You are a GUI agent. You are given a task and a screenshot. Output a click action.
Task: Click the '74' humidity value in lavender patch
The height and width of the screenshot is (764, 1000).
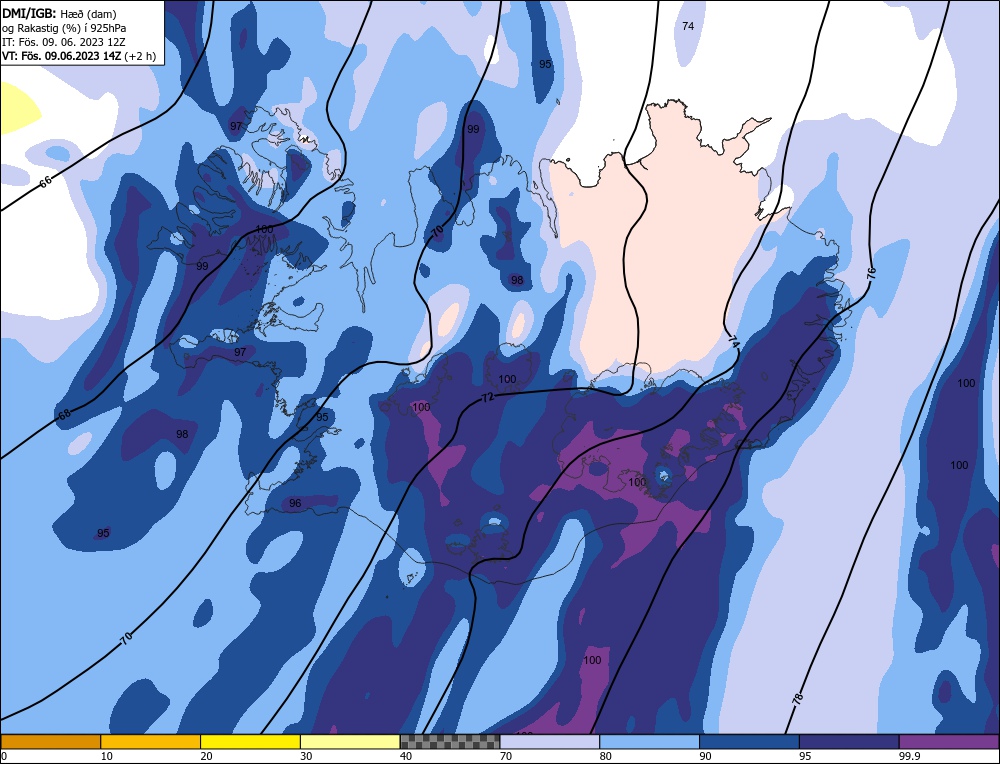coord(688,26)
